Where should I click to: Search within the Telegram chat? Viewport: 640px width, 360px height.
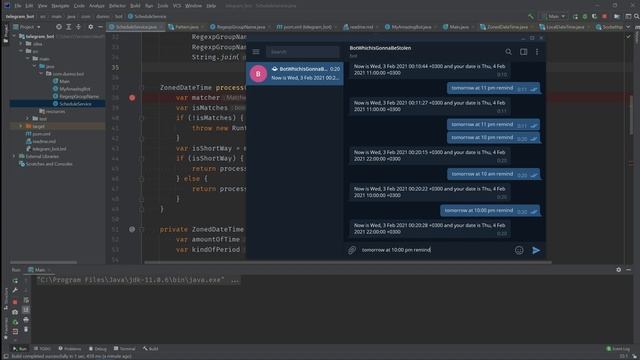point(509,52)
